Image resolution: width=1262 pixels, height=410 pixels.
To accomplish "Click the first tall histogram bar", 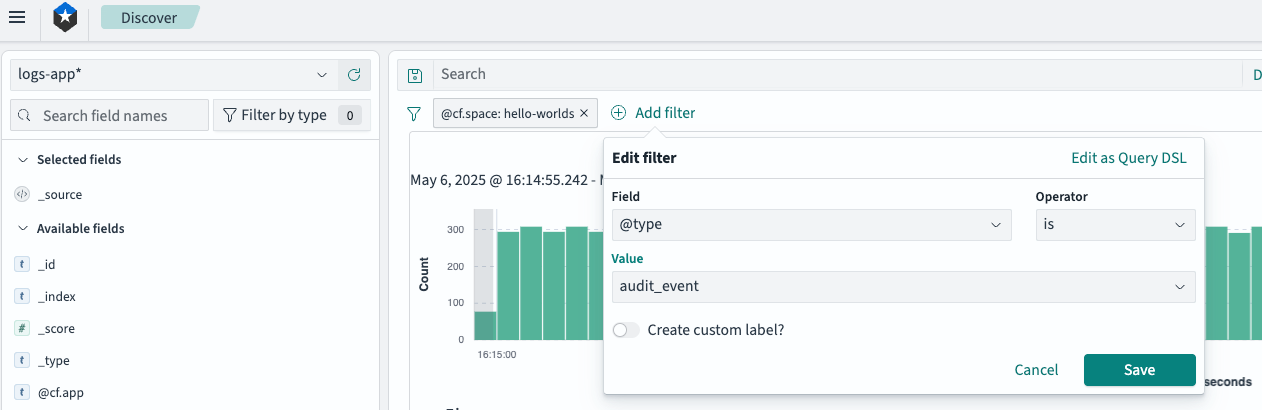I will tap(508, 287).
